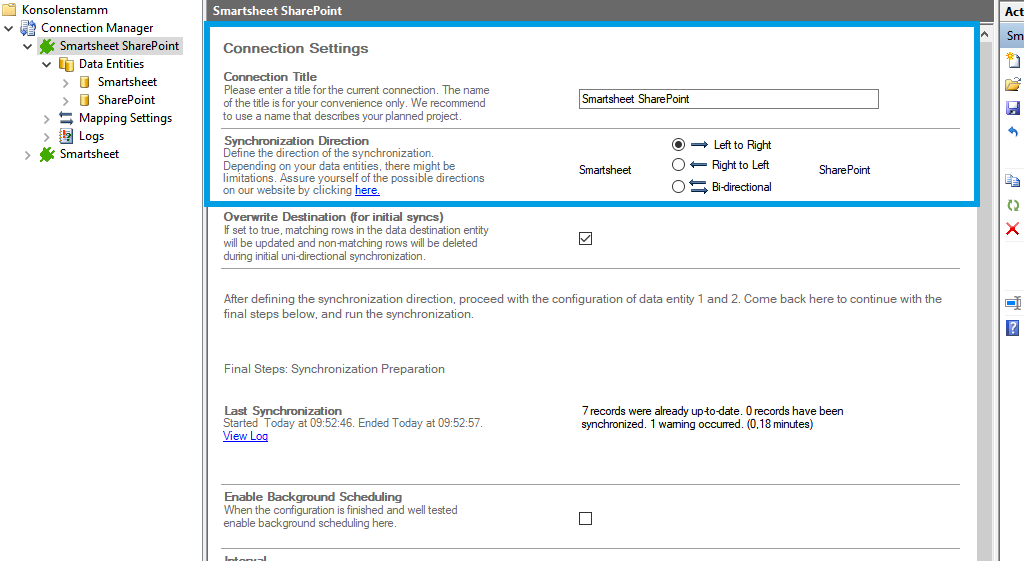Expand the Mapping Settings tree node
Viewport: 1024px width, 561px height.
[x=47, y=118]
